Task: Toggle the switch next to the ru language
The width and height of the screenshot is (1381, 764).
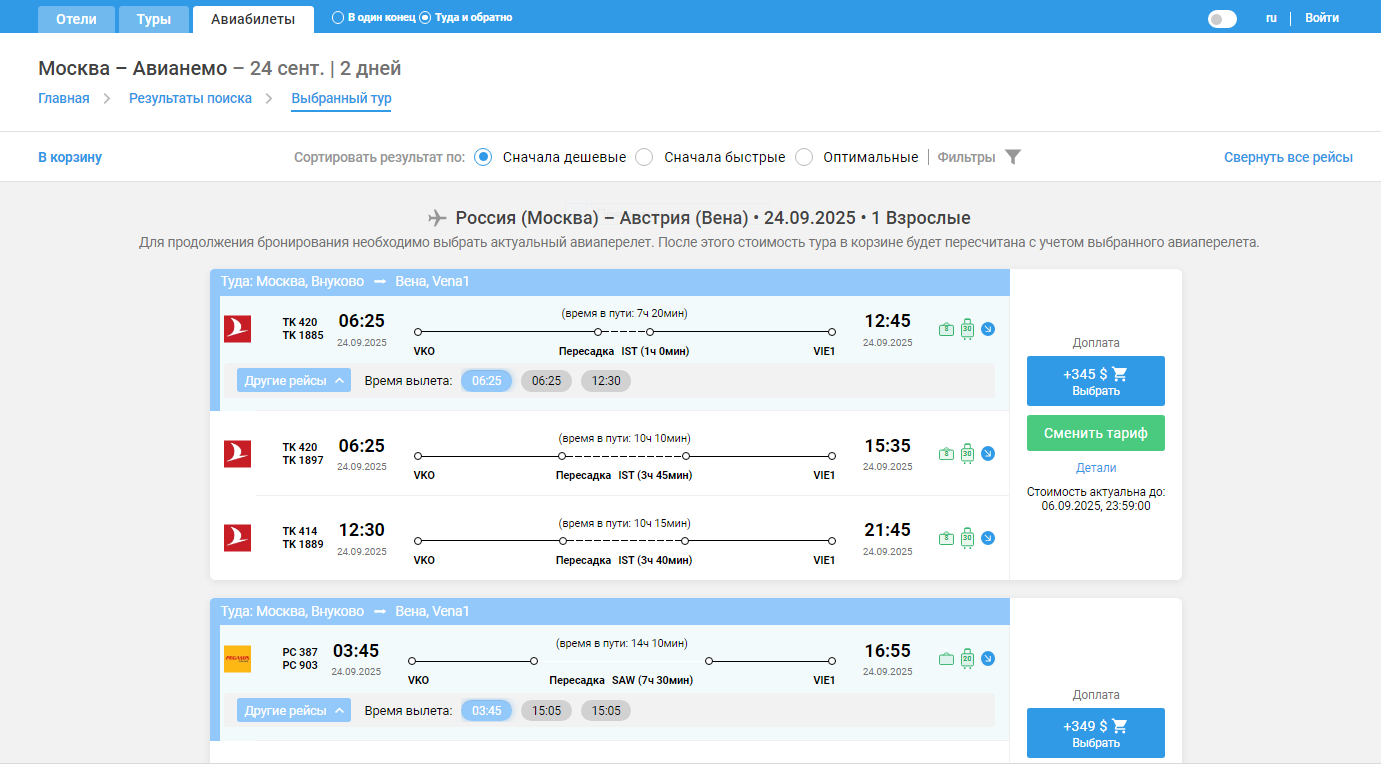Action: tap(1222, 18)
